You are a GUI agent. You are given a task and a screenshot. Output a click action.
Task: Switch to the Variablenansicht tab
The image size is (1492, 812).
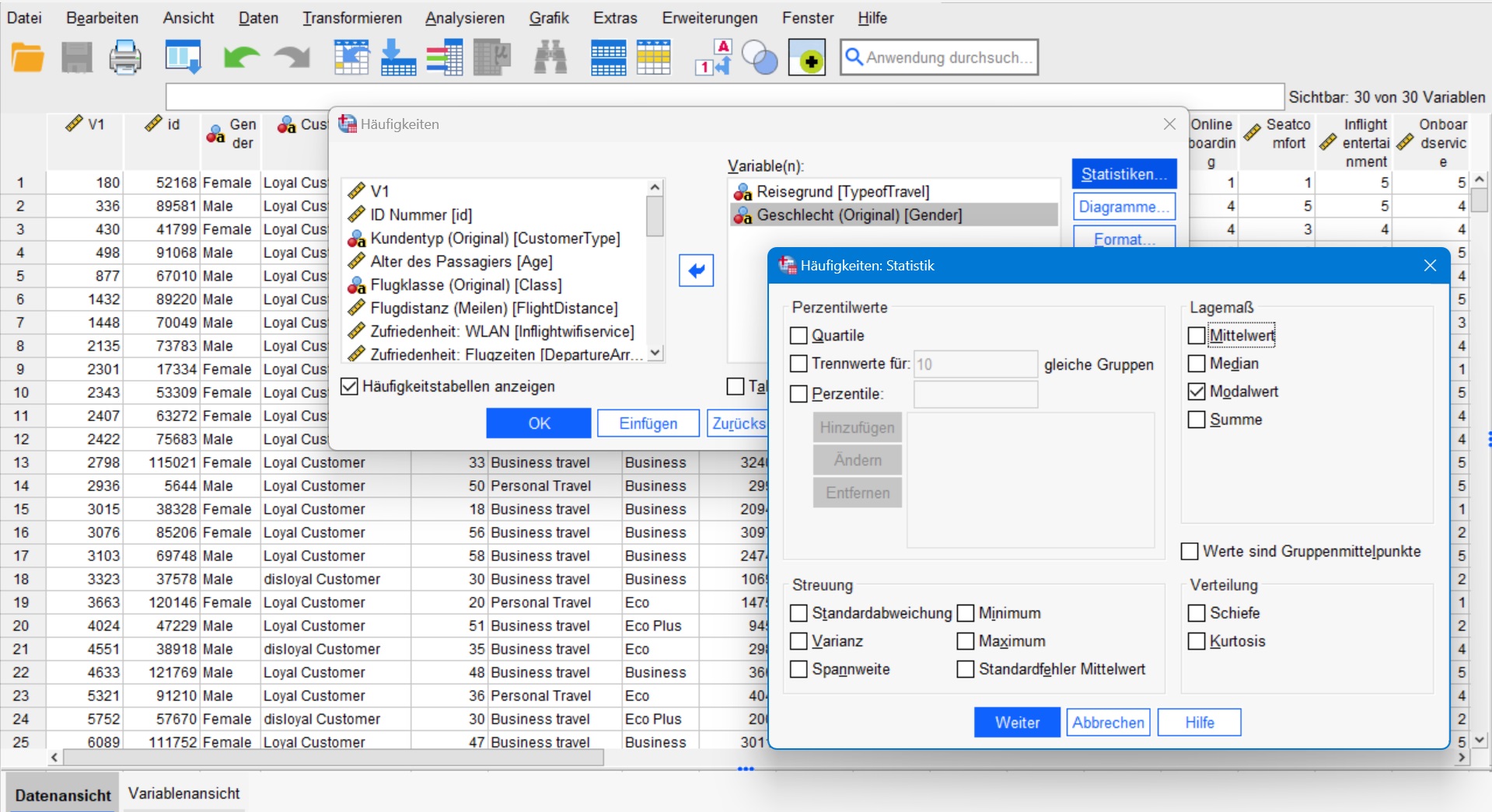pyautogui.click(x=183, y=793)
